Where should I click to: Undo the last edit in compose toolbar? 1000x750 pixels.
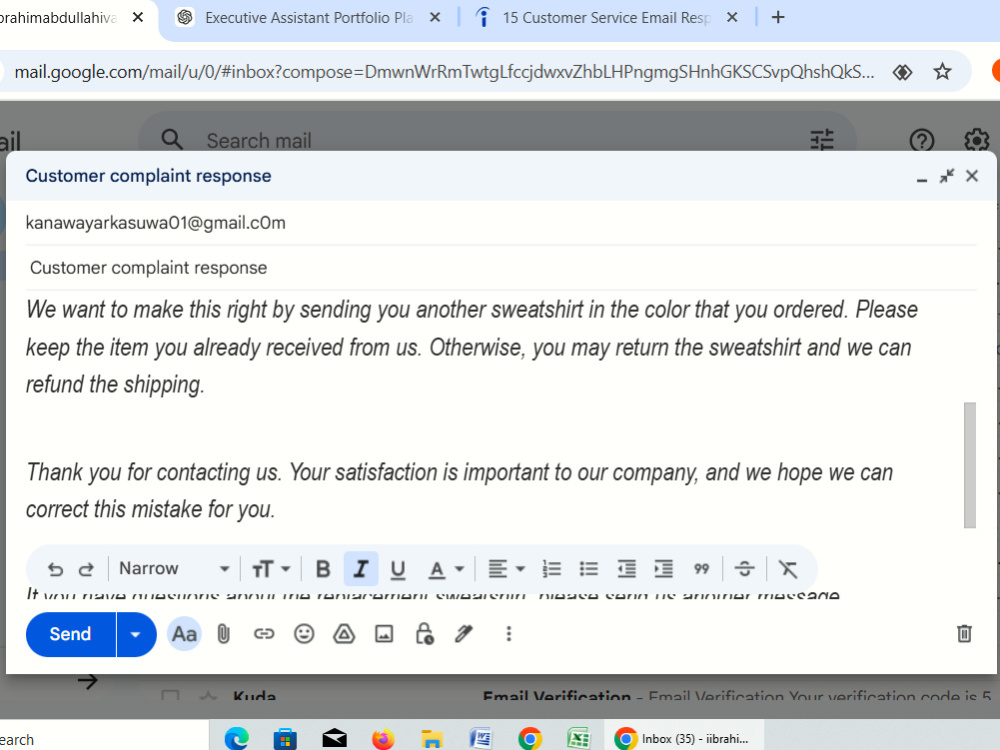55,569
